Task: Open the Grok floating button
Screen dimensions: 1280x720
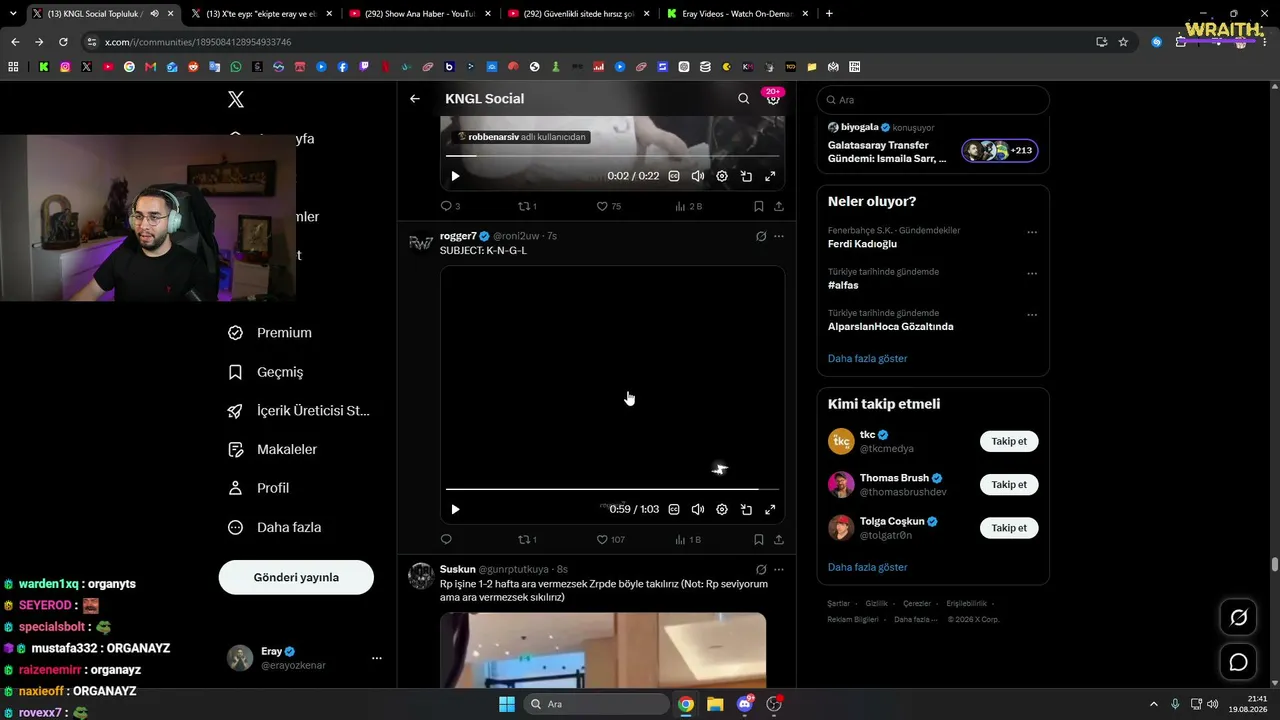Action: pos(1239,618)
